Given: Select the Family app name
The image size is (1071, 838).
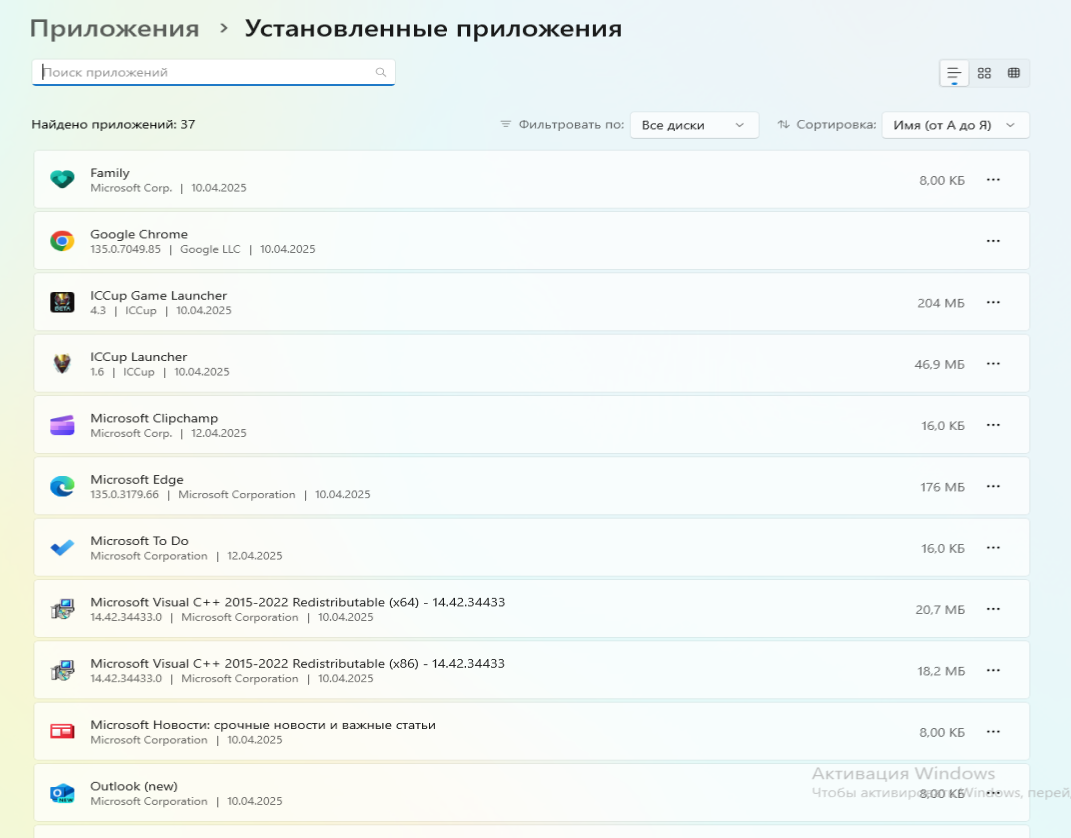Looking at the screenshot, I should pyautogui.click(x=110, y=173).
